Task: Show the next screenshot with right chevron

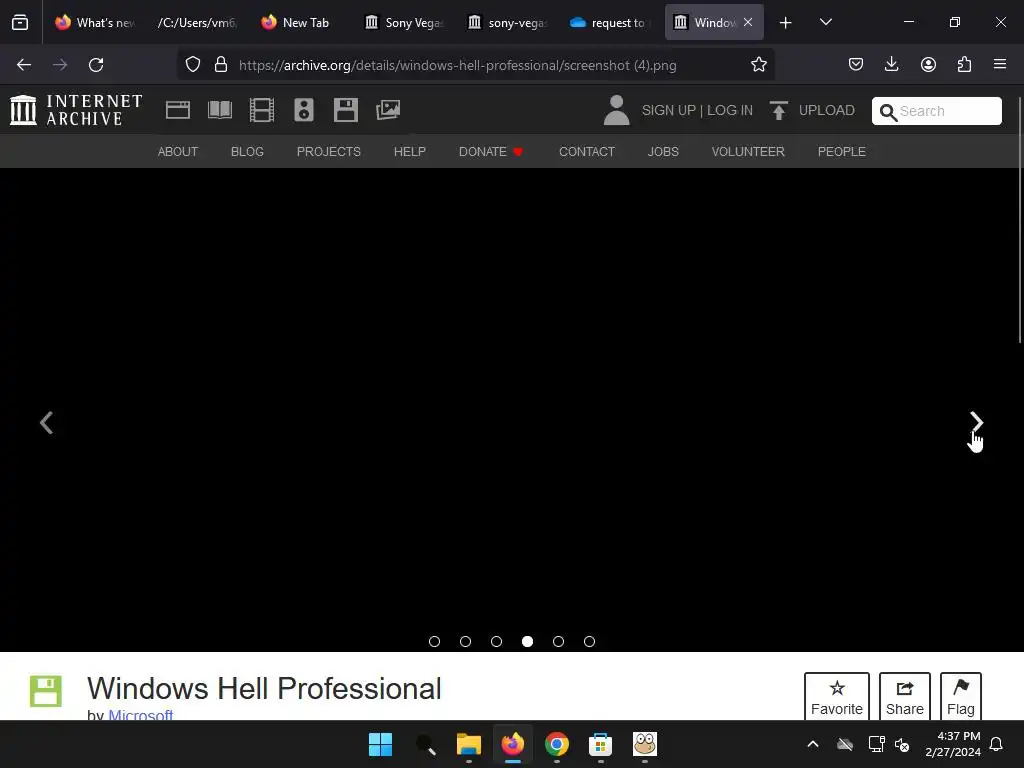Action: (x=976, y=423)
